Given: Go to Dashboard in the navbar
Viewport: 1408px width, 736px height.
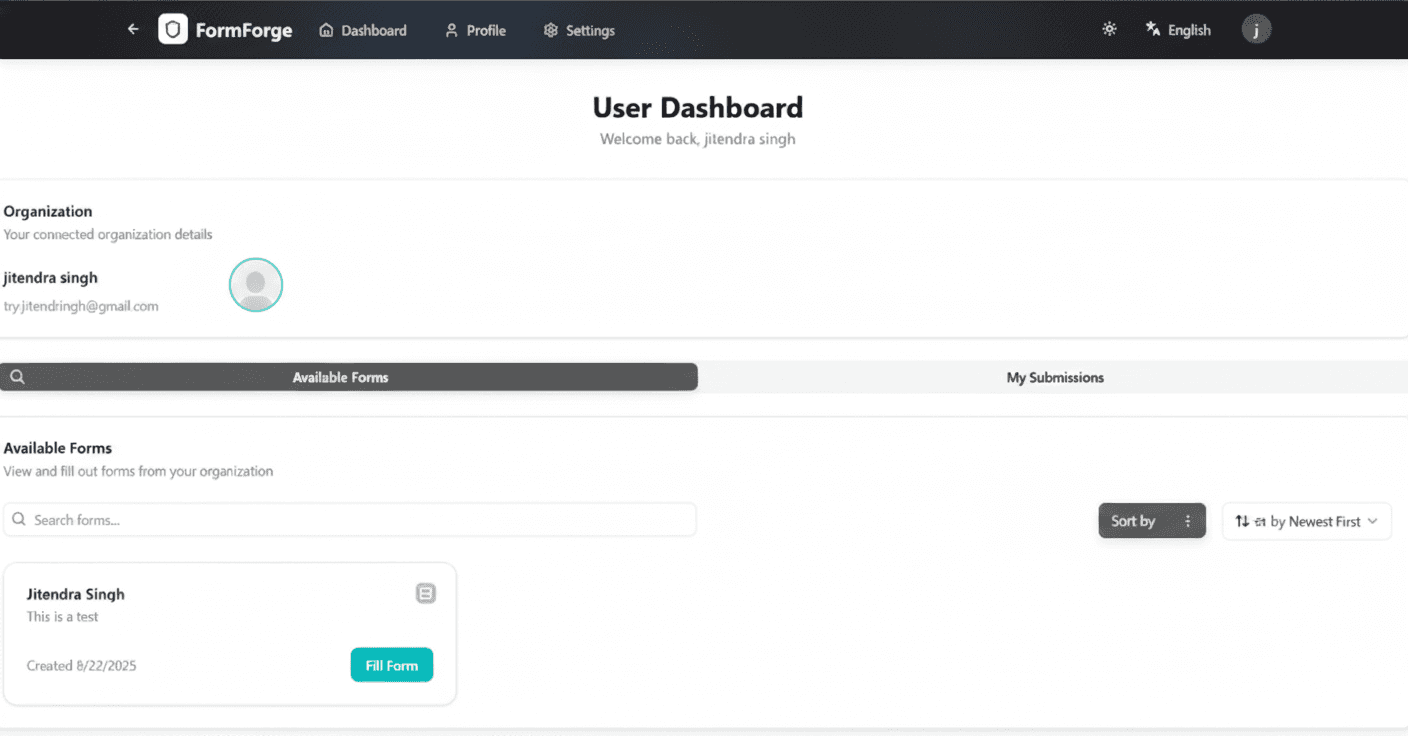Looking at the screenshot, I should (x=363, y=31).
